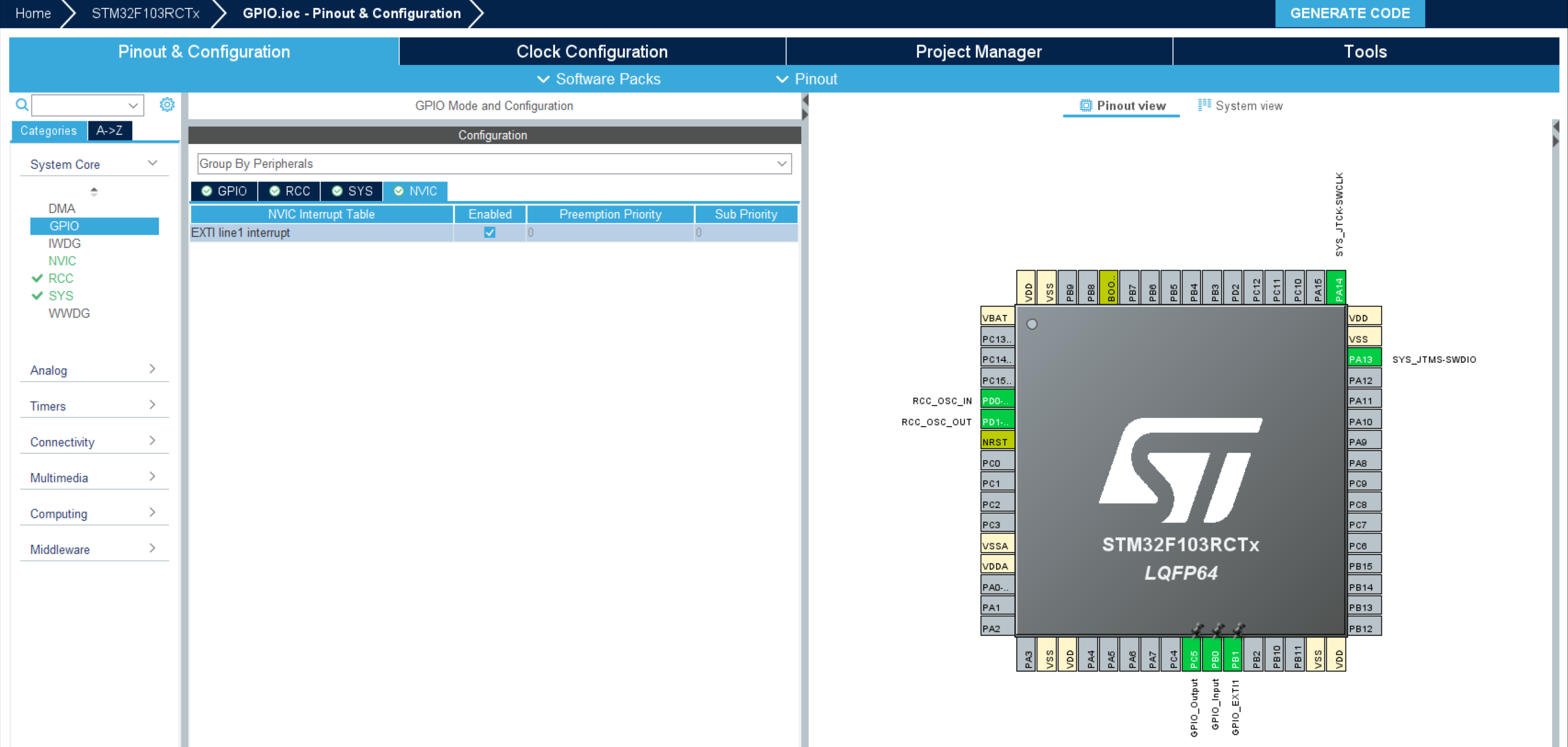Click the RCC green checkmark icon in sidebar
This screenshot has height=747, width=1568.
point(37,278)
